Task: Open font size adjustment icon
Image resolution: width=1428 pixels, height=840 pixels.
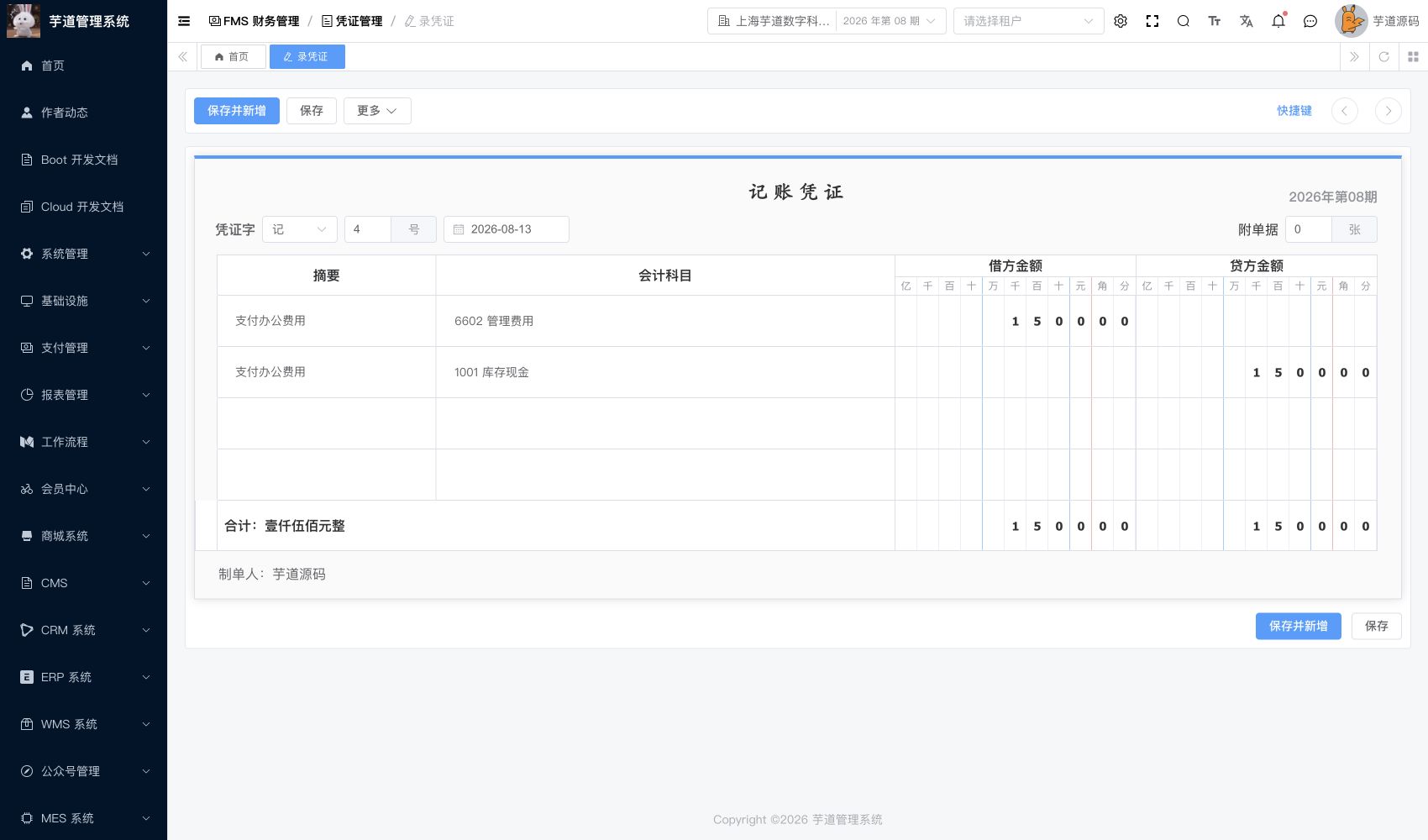Action: [1215, 21]
